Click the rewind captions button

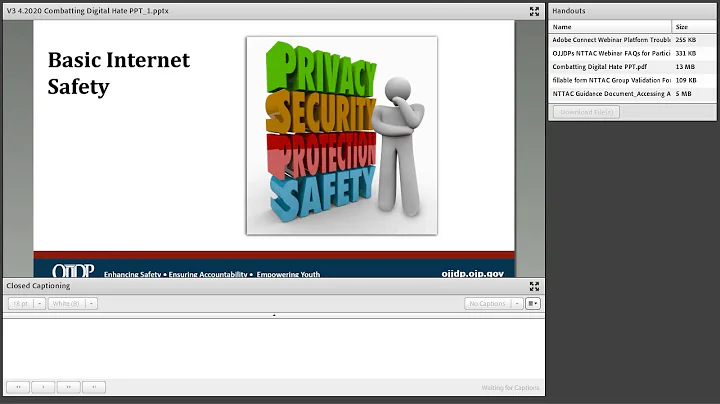[x=18, y=387]
